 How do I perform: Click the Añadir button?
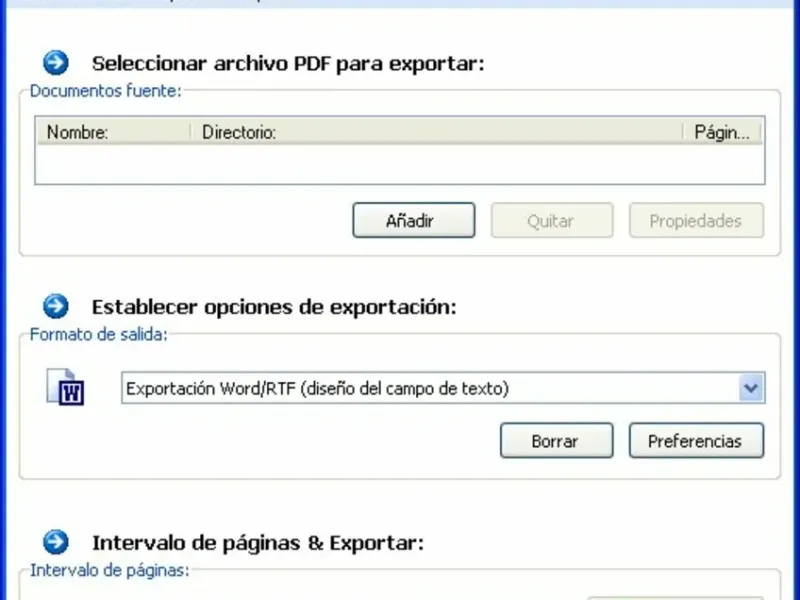pyautogui.click(x=413, y=220)
